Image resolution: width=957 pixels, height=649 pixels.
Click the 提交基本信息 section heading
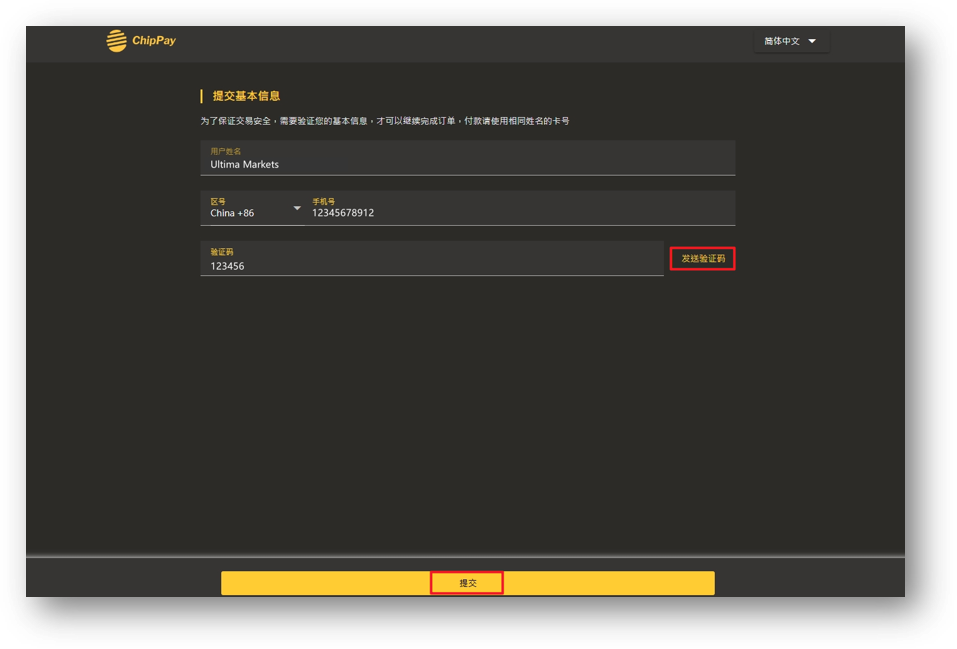click(x=246, y=96)
